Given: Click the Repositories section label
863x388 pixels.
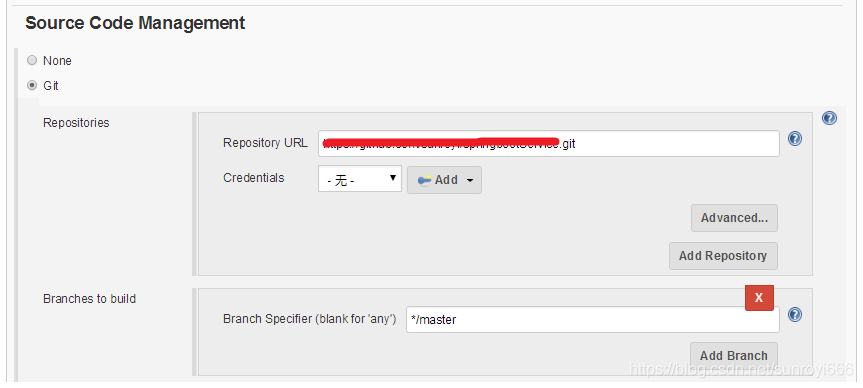Looking at the screenshot, I should point(76,123).
